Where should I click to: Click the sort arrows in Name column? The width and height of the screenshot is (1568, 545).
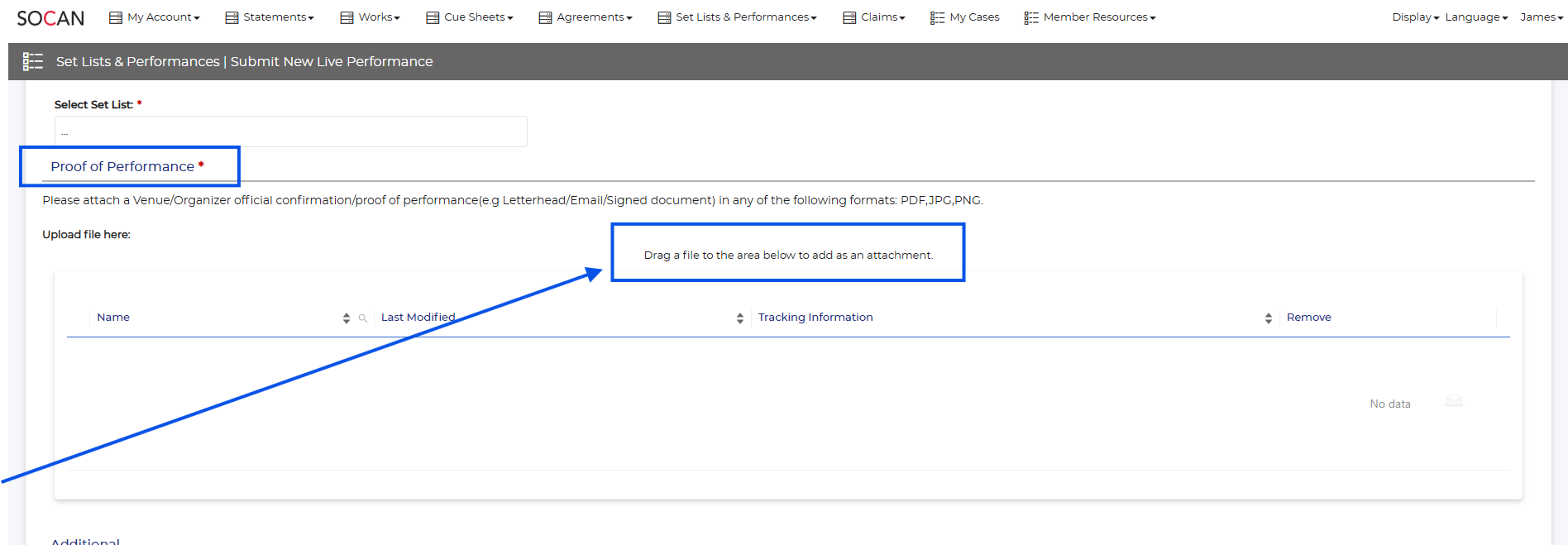(x=346, y=318)
